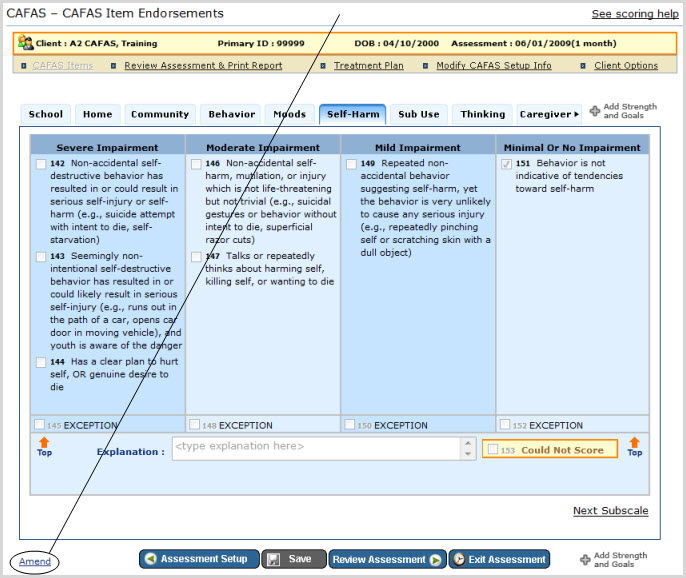Click the DOB : 04/10/2000 text
Viewport: 686px width, 578px height.
(396, 43)
